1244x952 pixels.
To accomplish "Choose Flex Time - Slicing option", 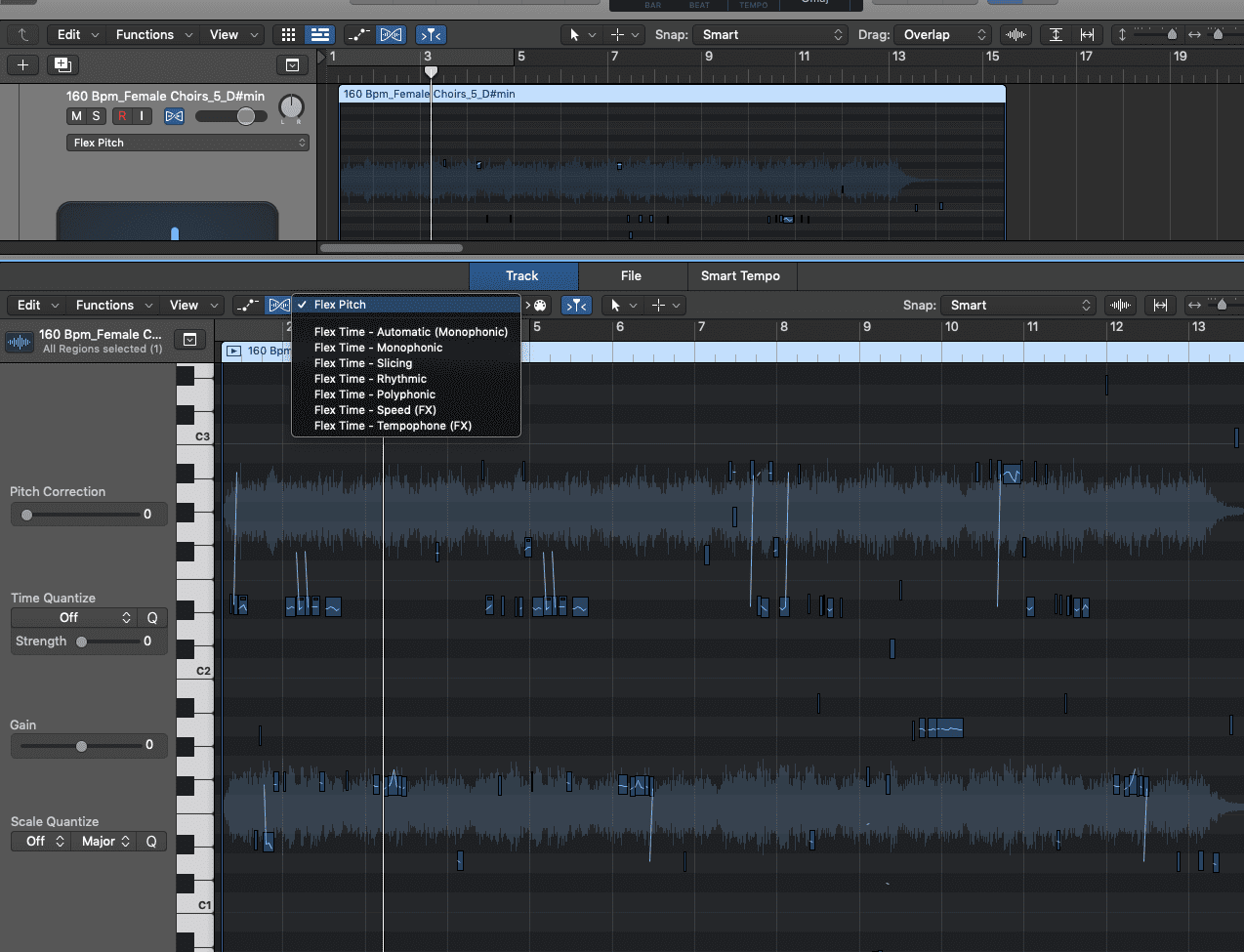I will tap(406, 363).
